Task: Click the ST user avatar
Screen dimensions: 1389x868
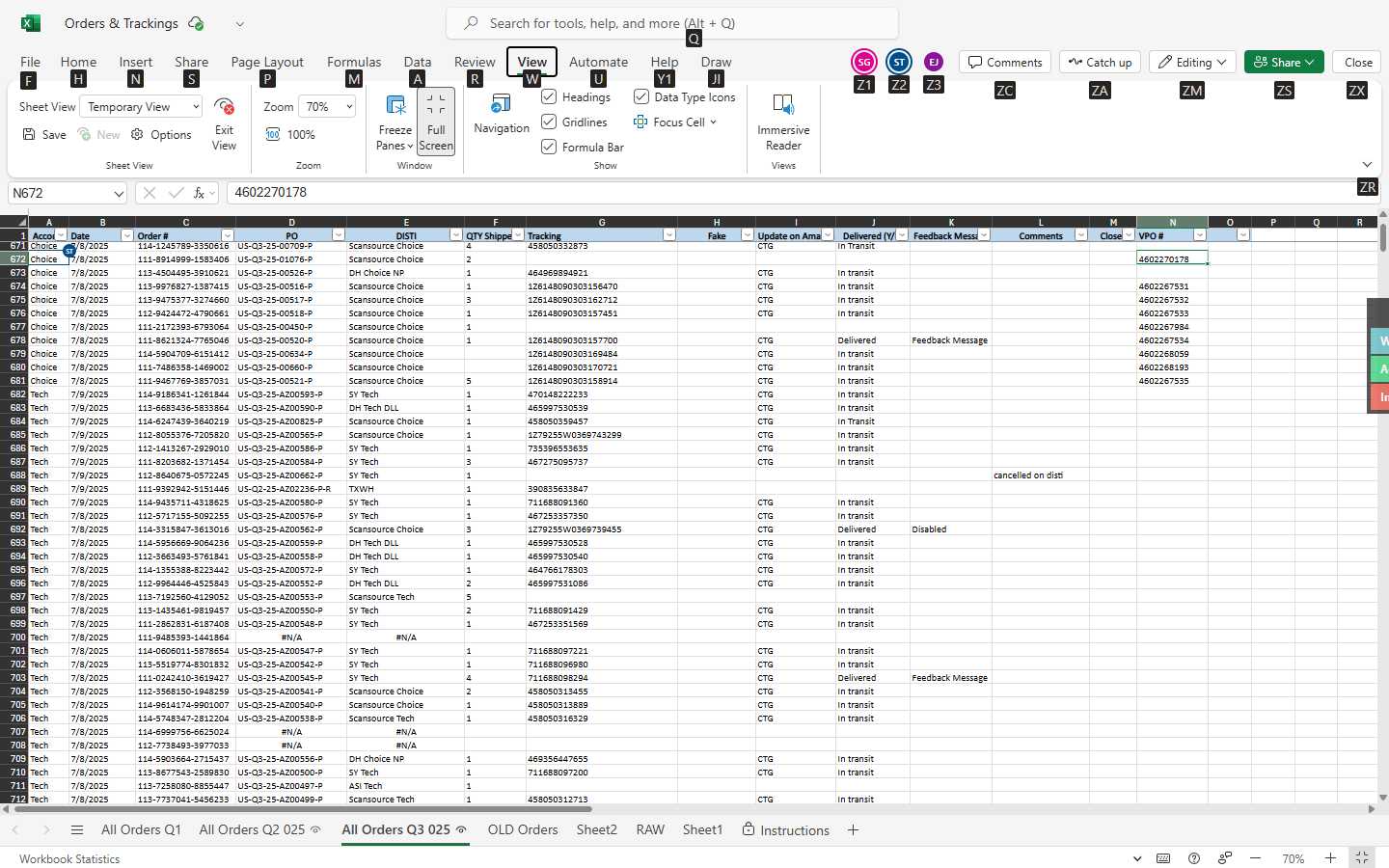Action: [899, 62]
